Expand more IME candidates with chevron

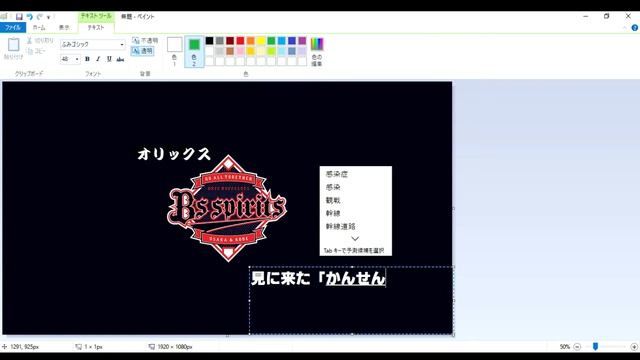tap(355, 239)
